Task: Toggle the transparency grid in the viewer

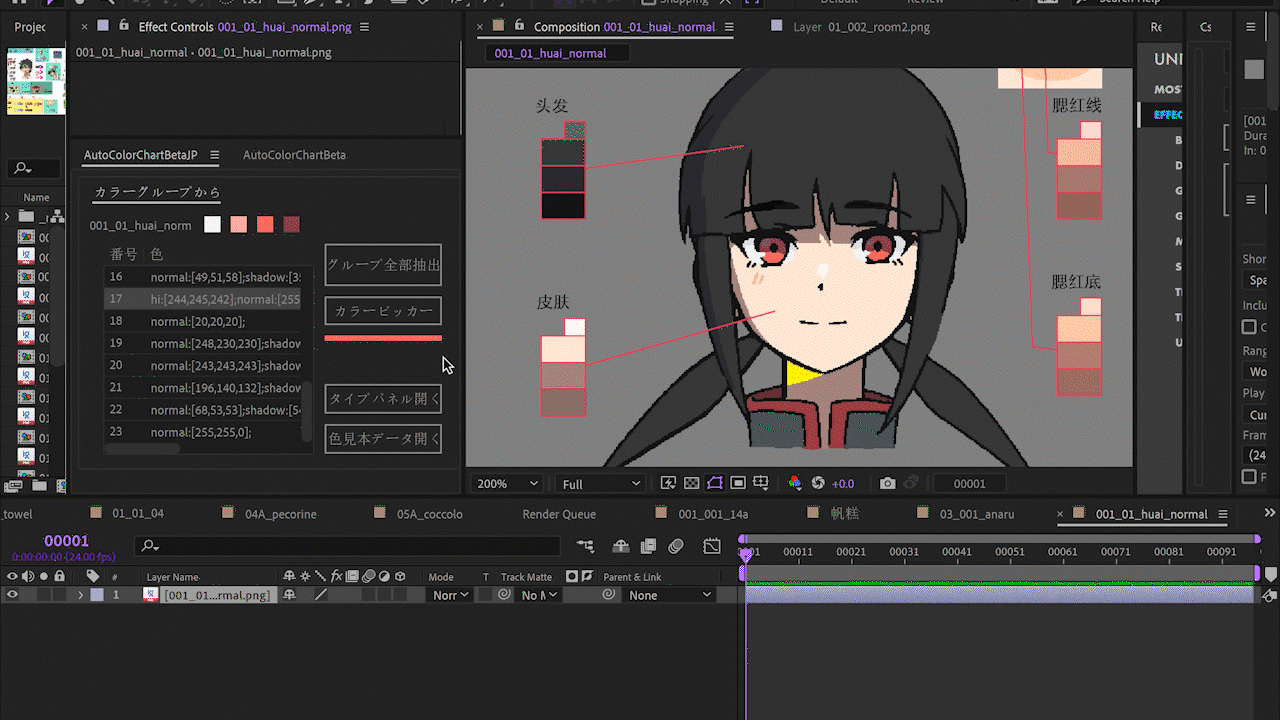Action: click(x=691, y=483)
